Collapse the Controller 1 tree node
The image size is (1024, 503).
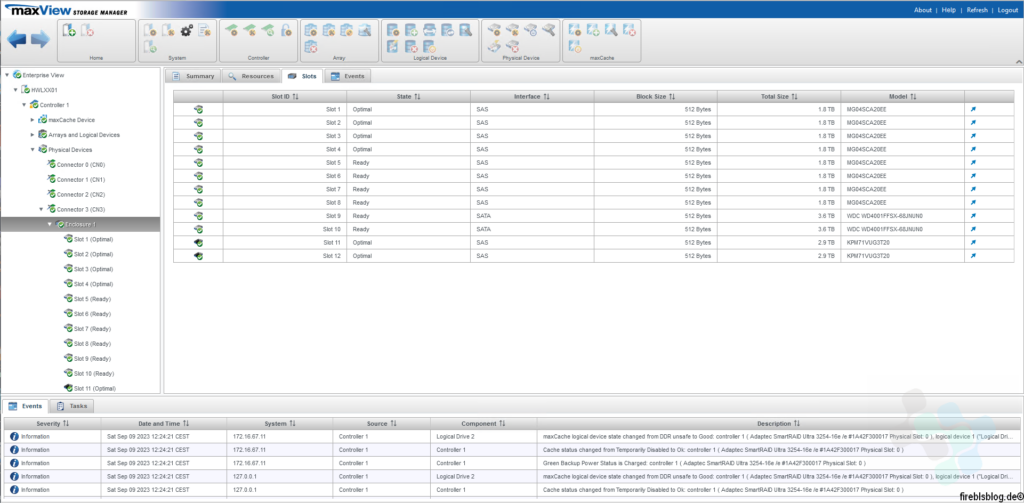24,105
